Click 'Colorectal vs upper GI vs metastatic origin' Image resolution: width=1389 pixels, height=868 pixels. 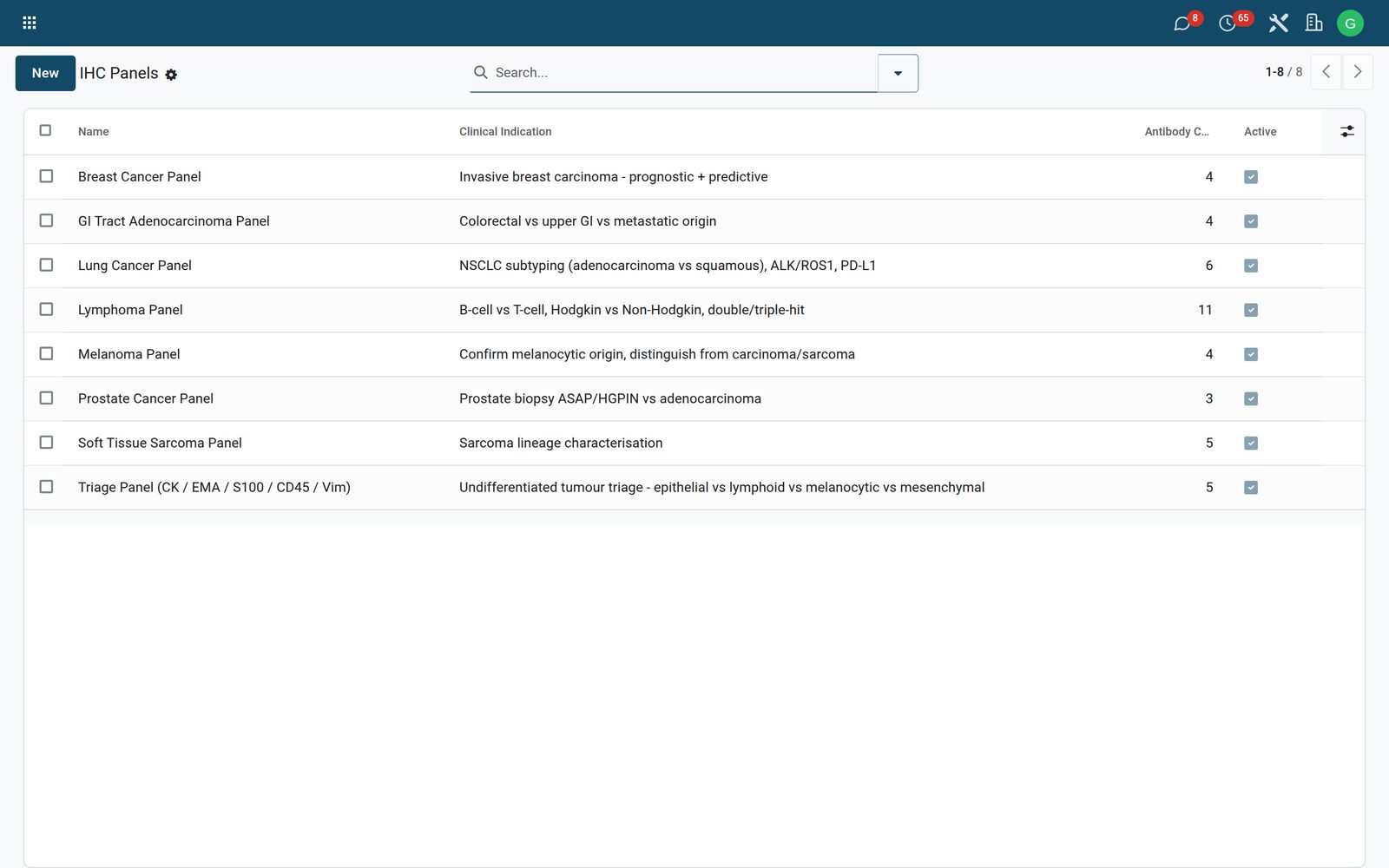pos(588,221)
